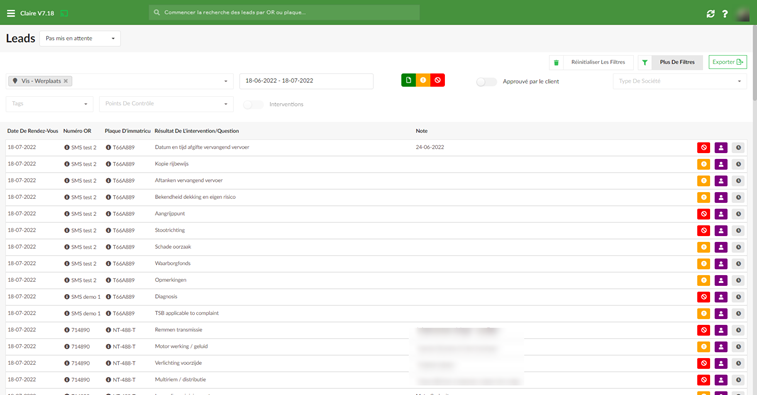757x395 pixels.
Task: Click the leads search field
Action: point(284,13)
